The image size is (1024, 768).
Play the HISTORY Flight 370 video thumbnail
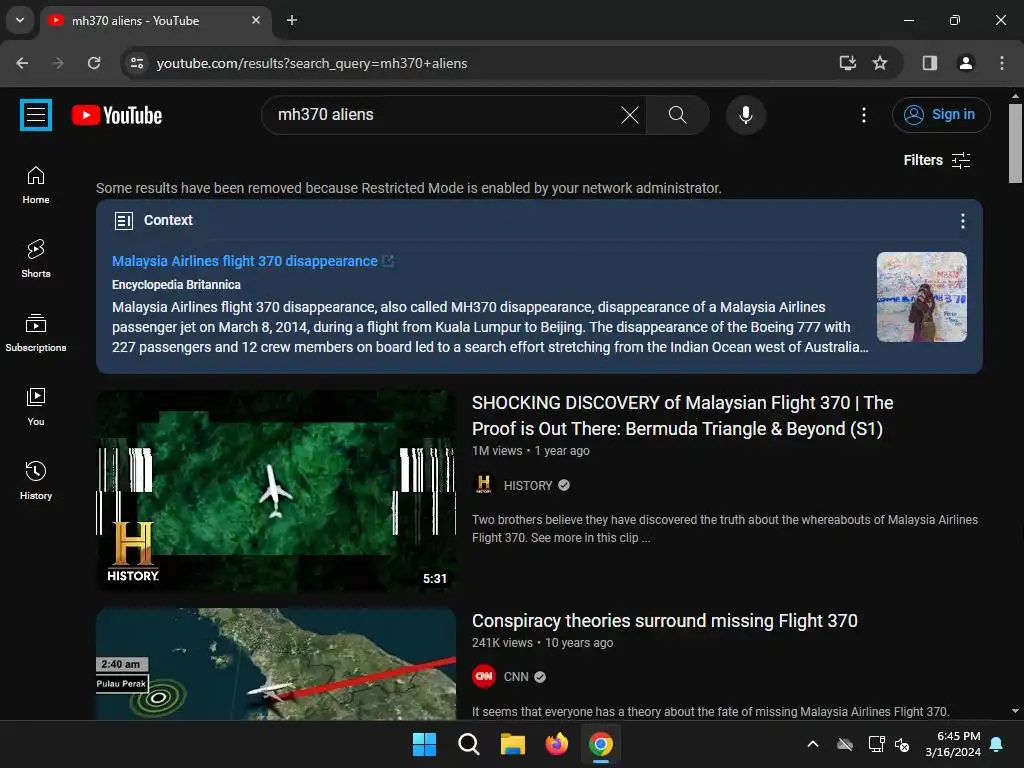(276, 491)
